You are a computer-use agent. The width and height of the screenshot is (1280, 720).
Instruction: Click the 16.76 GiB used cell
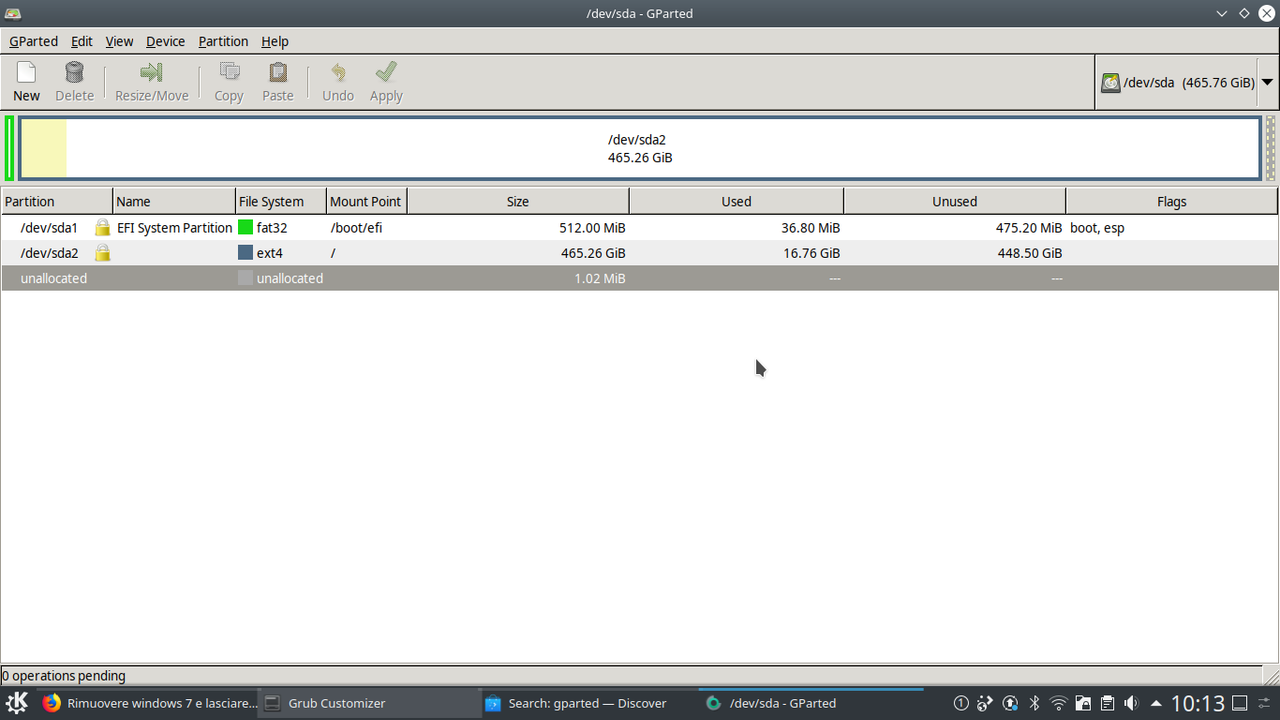pos(812,253)
